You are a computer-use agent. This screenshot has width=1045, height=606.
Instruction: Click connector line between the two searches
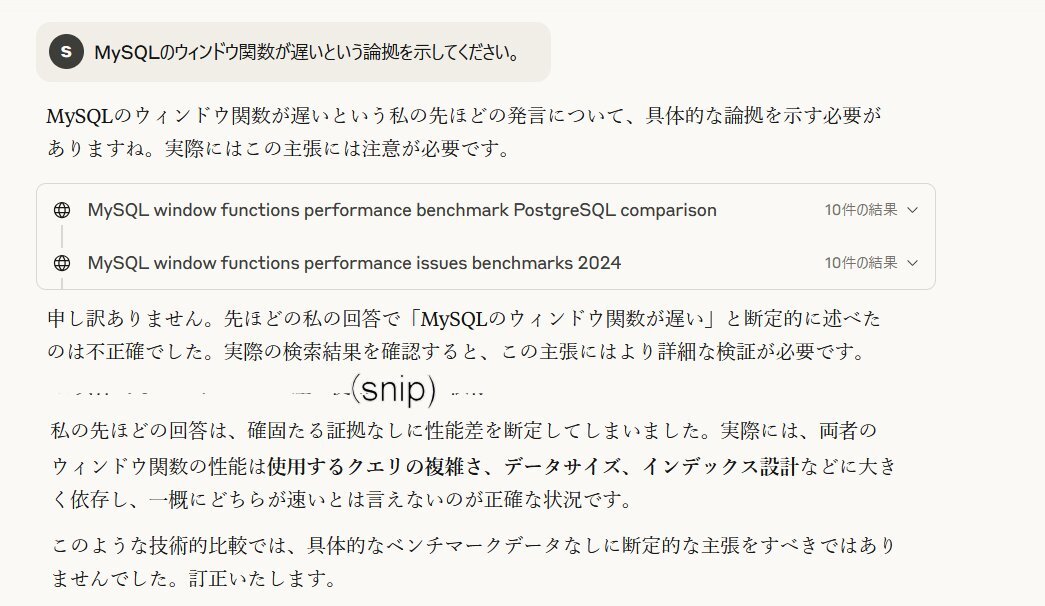pos(62,236)
